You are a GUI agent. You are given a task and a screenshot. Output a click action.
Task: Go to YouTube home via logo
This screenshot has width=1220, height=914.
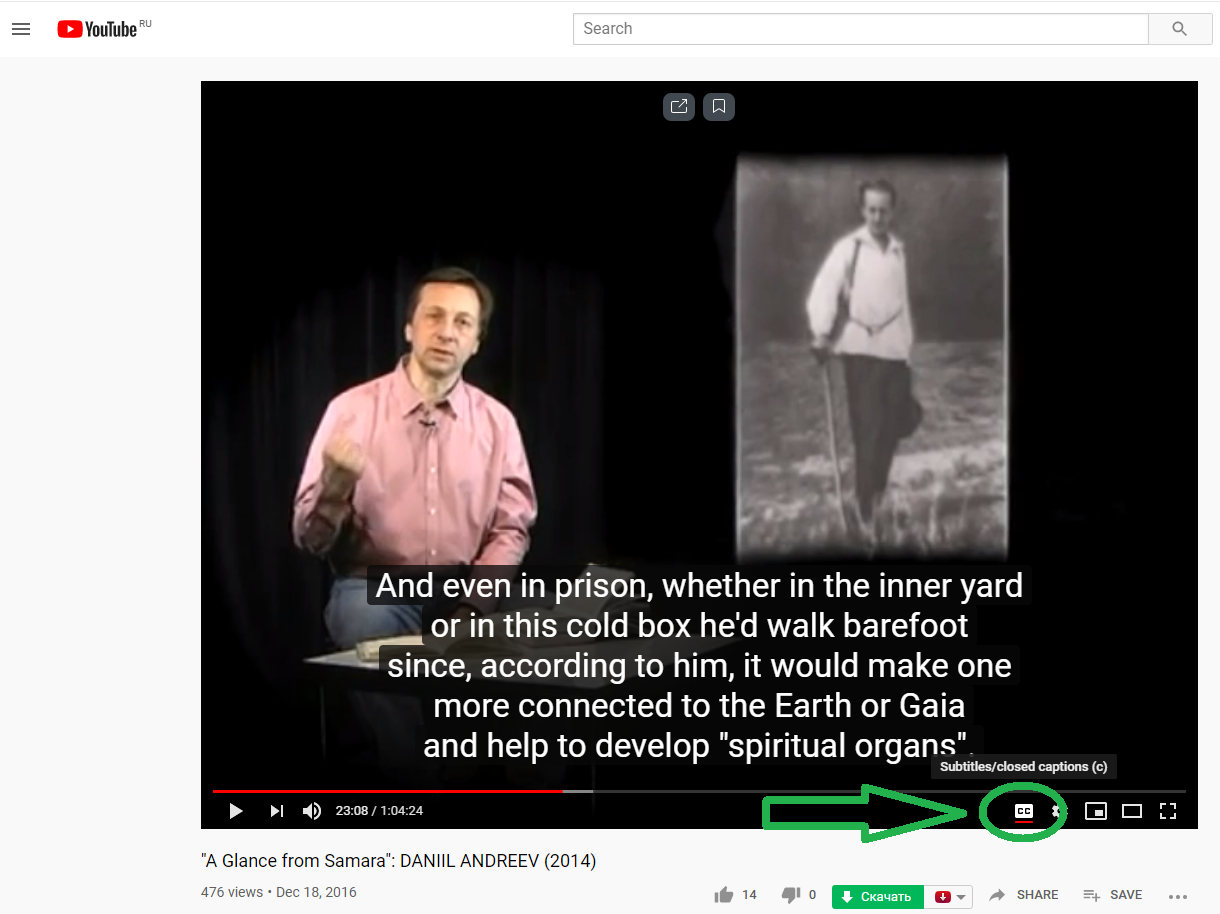[97, 29]
